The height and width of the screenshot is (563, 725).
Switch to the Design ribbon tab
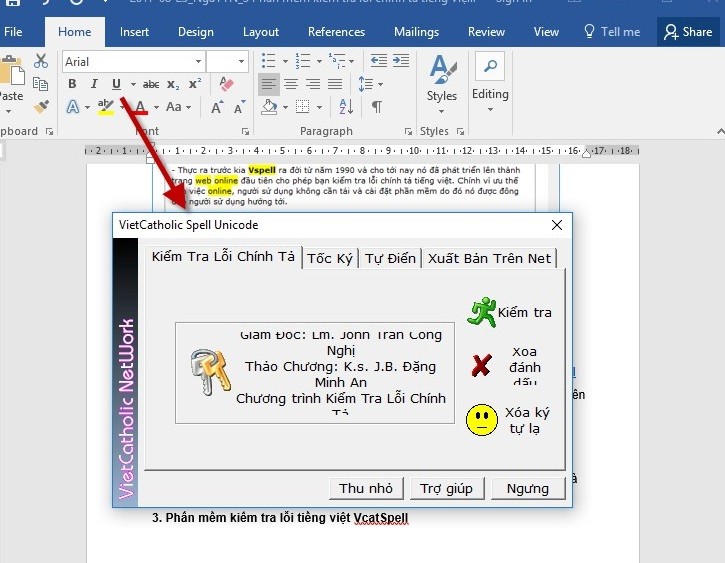[196, 32]
